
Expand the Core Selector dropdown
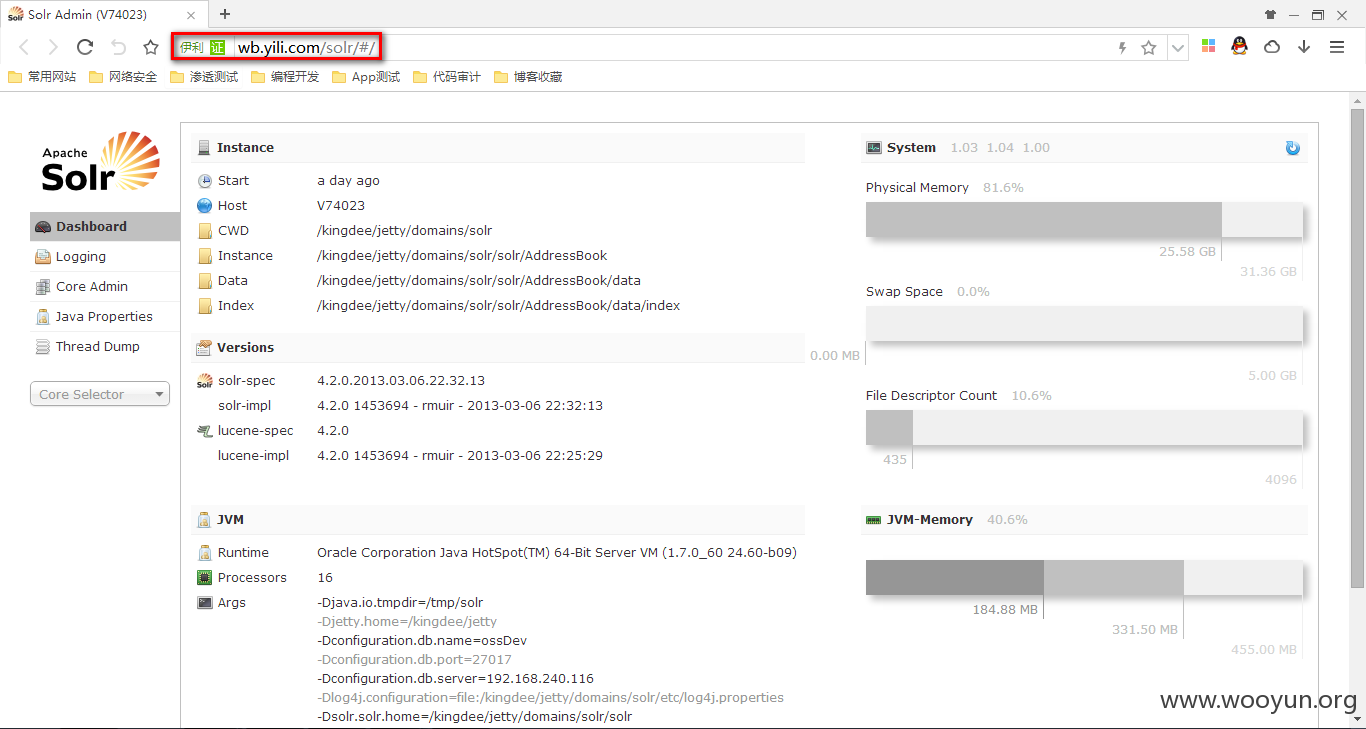100,394
